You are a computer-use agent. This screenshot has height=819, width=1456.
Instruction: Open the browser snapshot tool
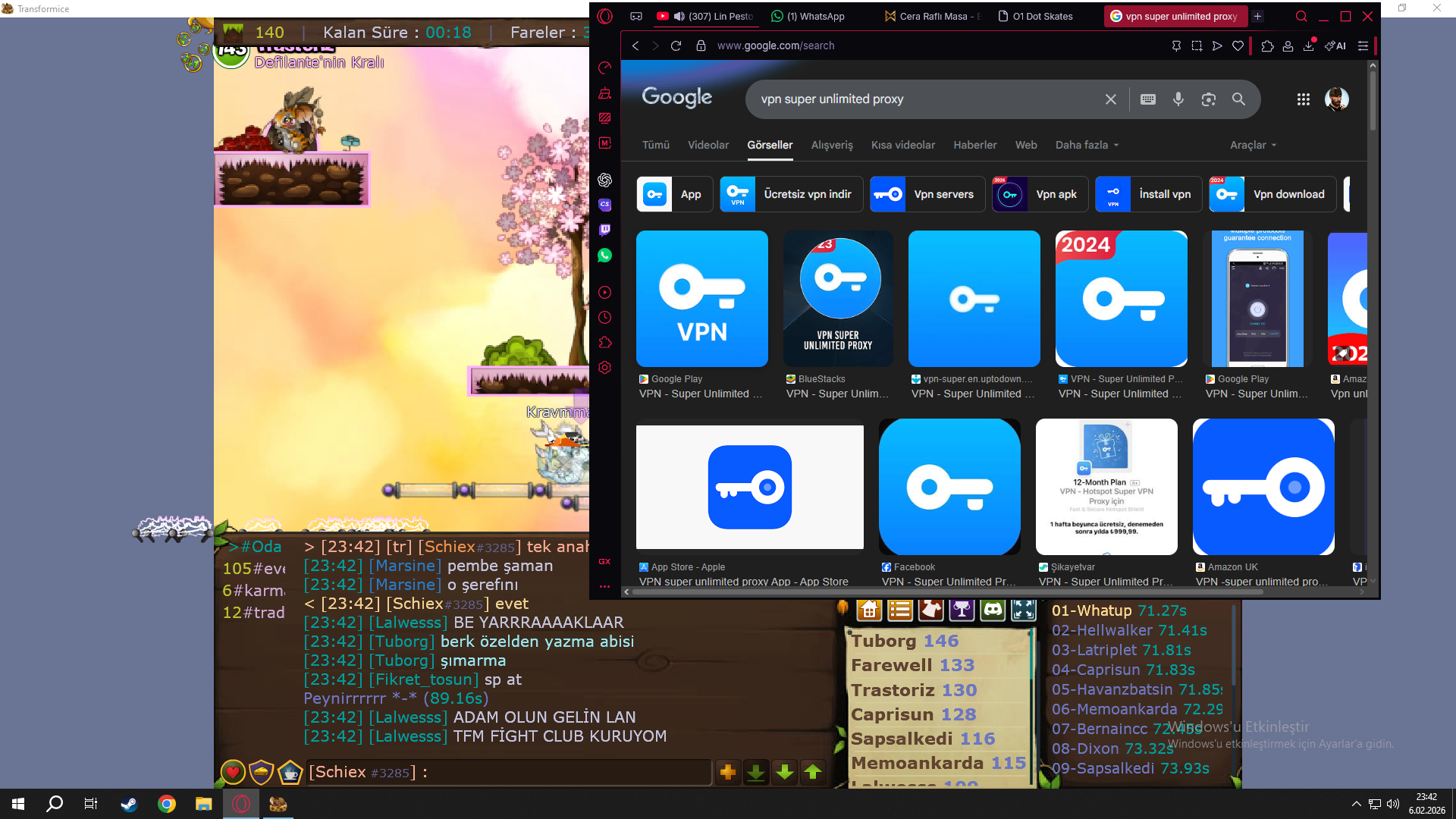(1197, 45)
